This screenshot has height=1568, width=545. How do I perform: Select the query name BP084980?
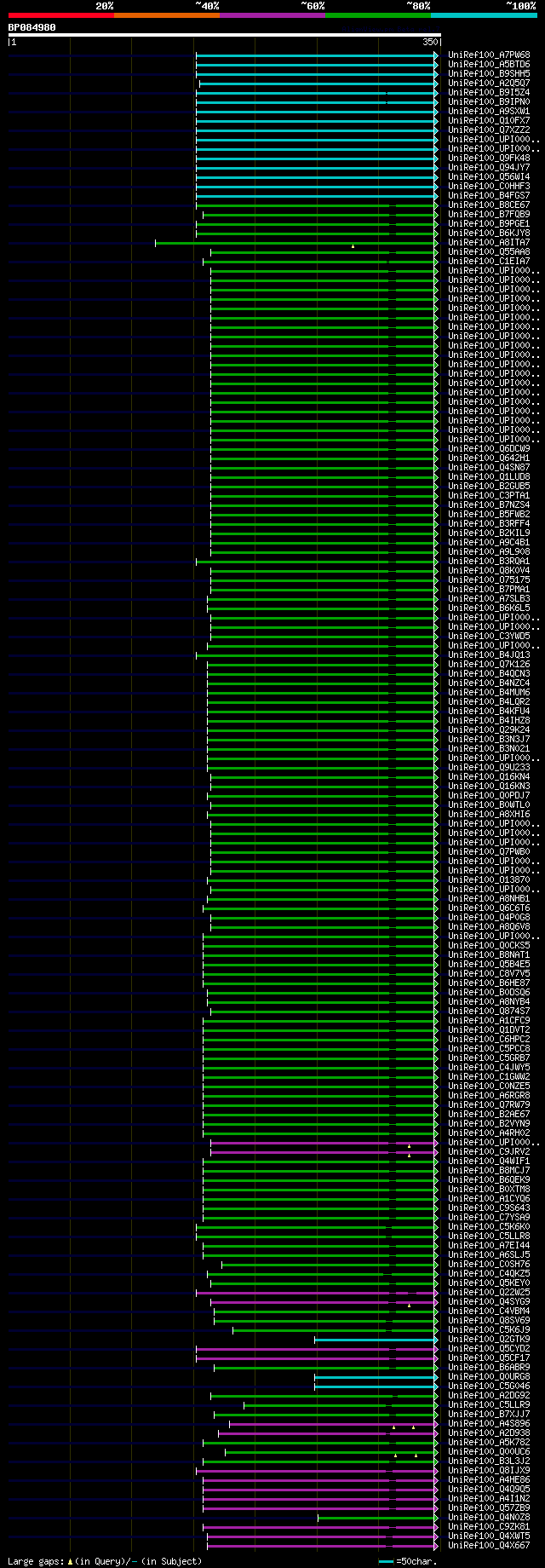32,27
